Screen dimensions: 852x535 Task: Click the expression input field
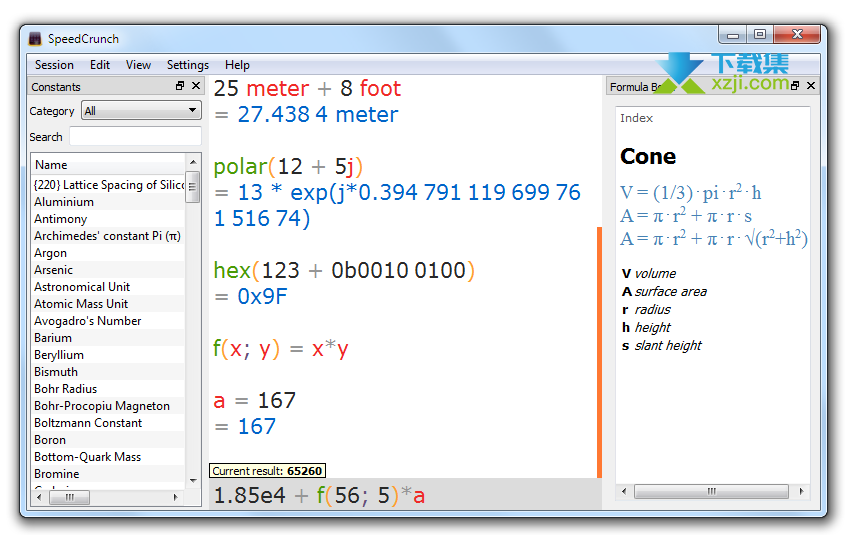coord(405,495)
